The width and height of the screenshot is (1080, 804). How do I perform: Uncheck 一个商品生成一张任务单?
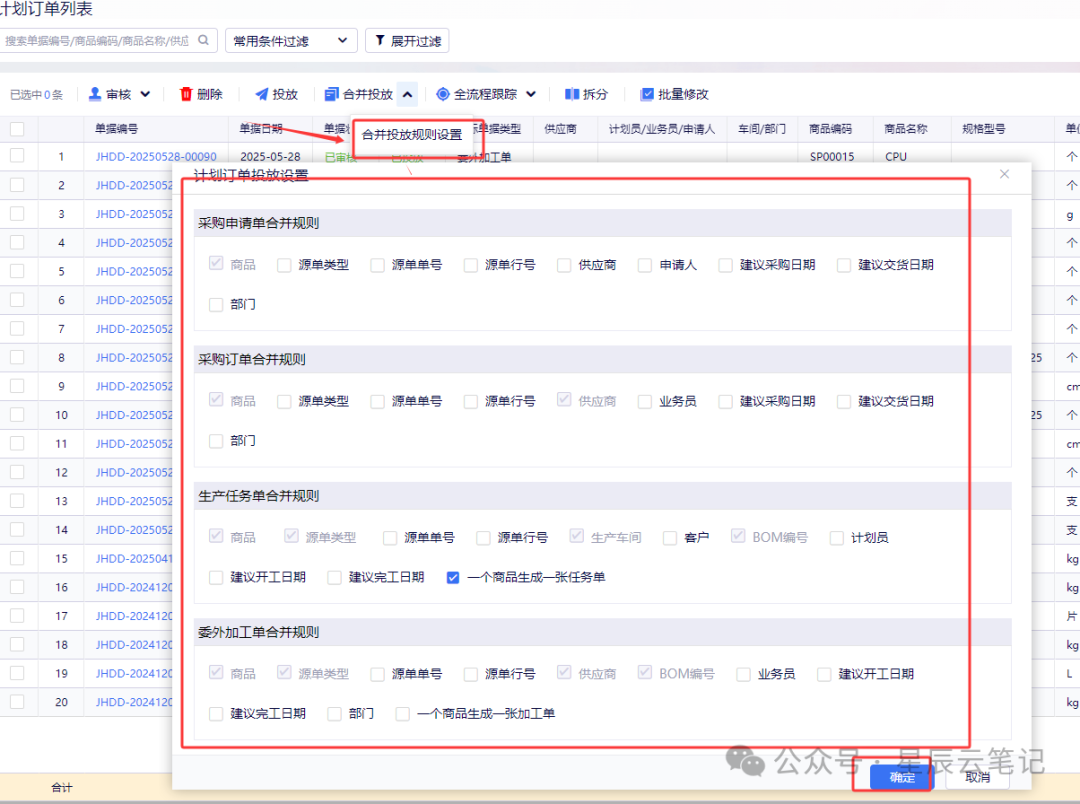click(453, 577)
